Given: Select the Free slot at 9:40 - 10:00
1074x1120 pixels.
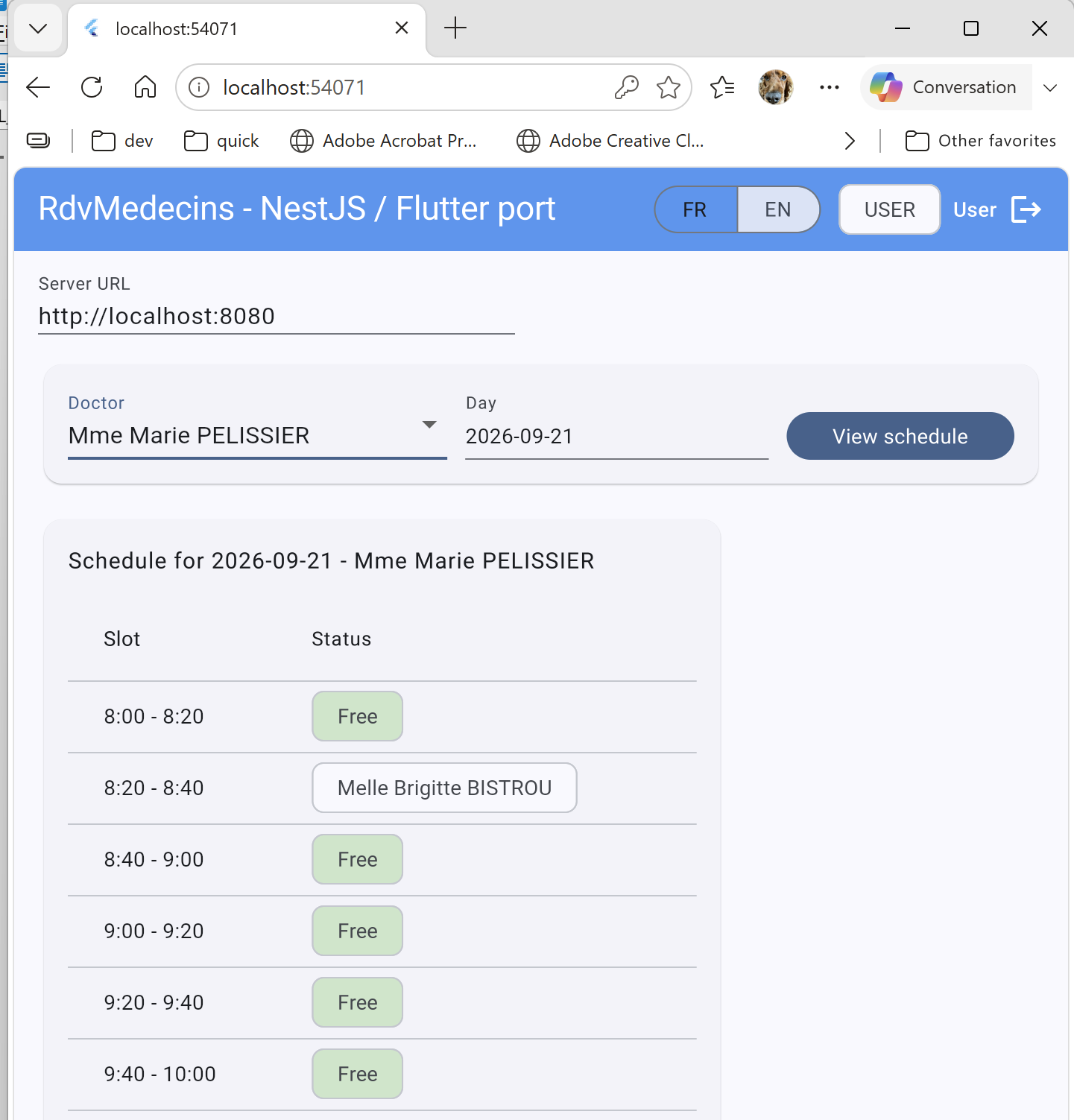Looking at the screenshot, I should click(x=358, y=1074).
